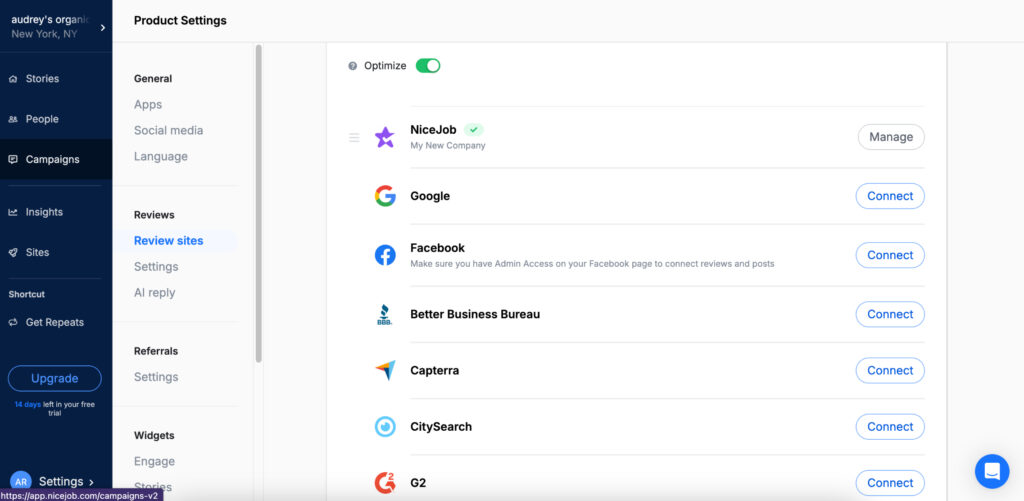Open Language settings
Image resolution: width=1024 pixels, height=501 pixels.
[161, 157]
